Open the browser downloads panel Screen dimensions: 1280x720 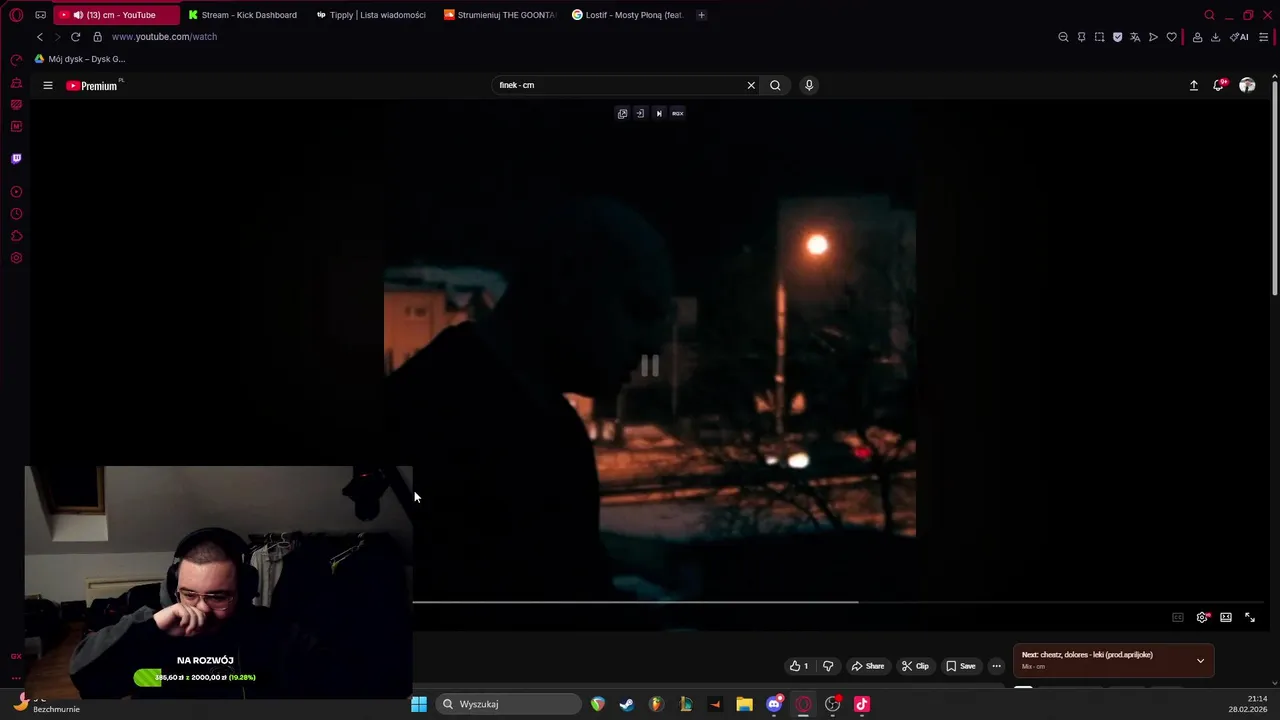1215,37
